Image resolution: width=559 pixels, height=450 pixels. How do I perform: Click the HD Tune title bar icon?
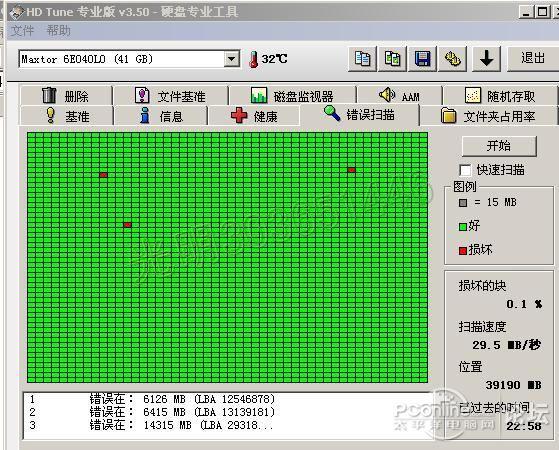click(16, 12)
